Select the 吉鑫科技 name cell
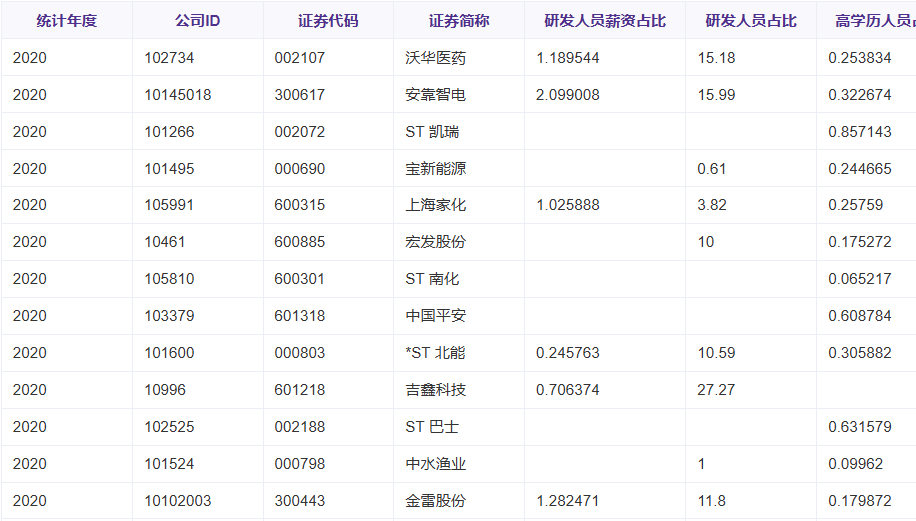Image resolution: width=916 pixels, height=521 pixels. point(459,390)
